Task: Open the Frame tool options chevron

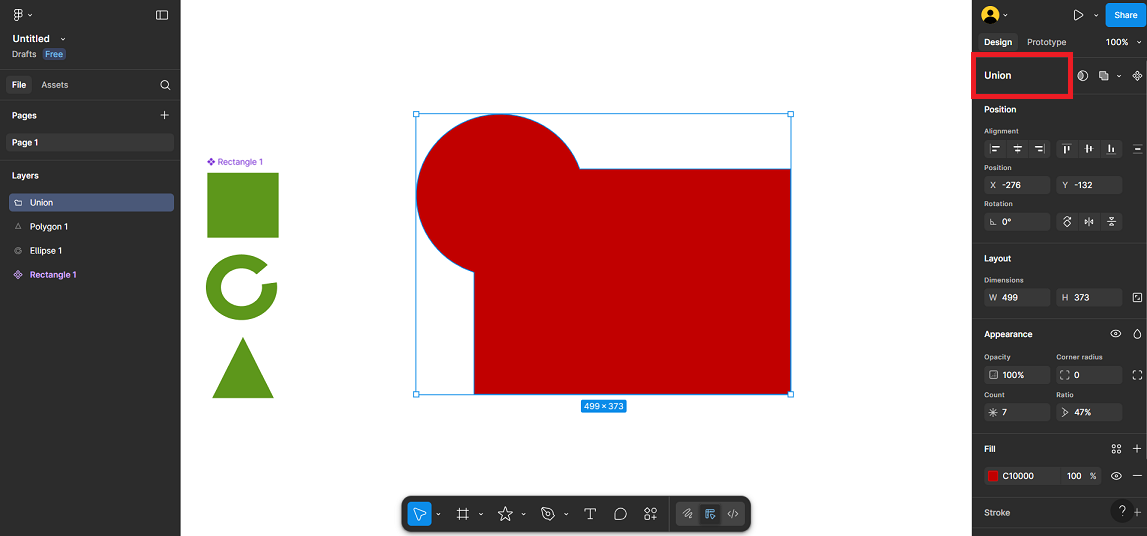Action: [481, 514]
